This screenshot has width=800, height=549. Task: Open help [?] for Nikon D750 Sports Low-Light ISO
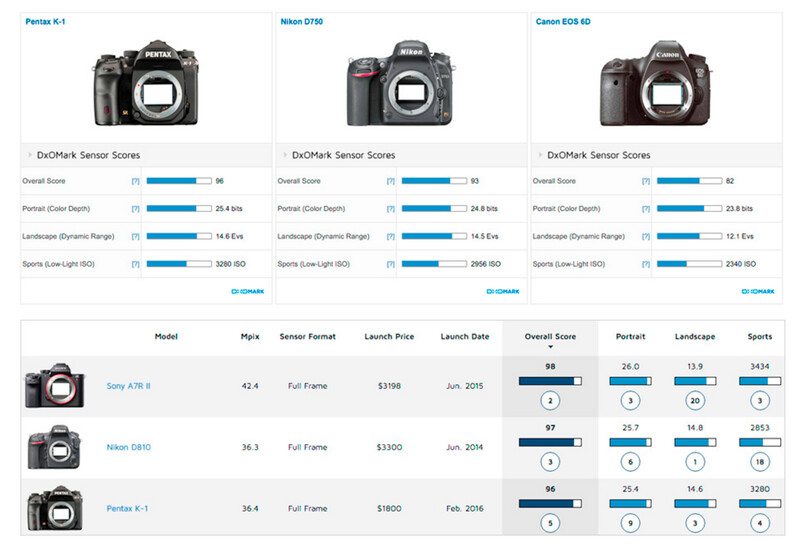click(390, 264)
